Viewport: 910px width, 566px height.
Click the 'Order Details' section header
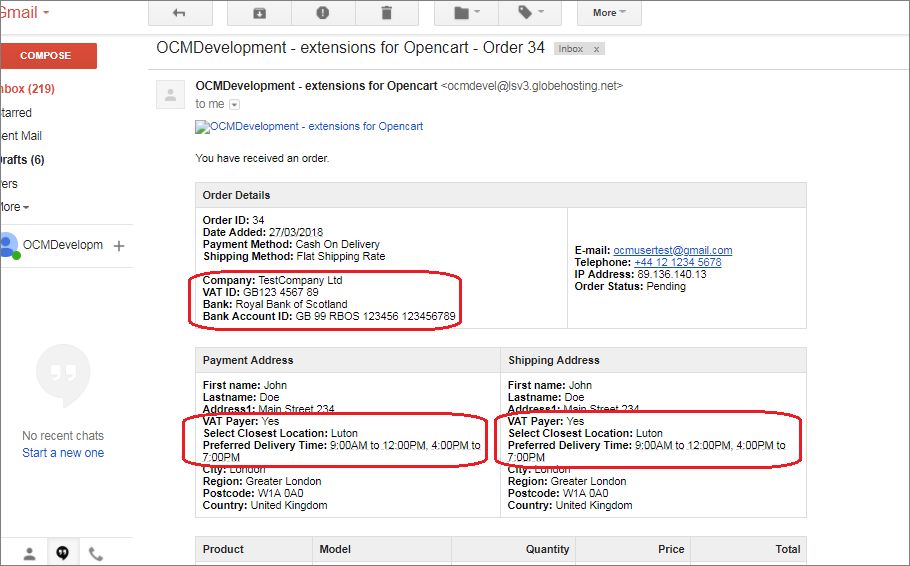[236, 196]
